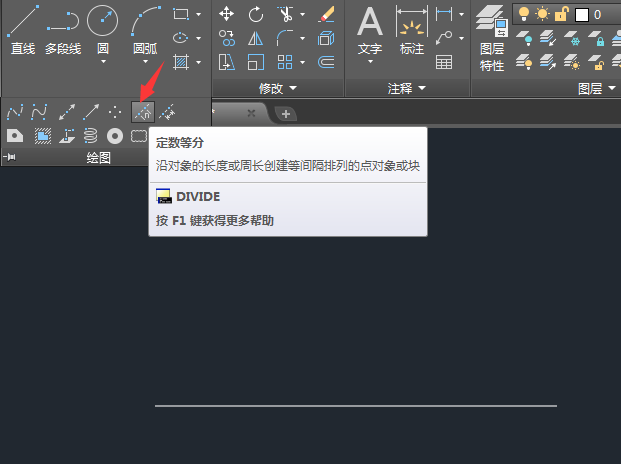Viewport: 621px width, 464px height.
Task: Start the Text (文字) tool
Action: 370,30
